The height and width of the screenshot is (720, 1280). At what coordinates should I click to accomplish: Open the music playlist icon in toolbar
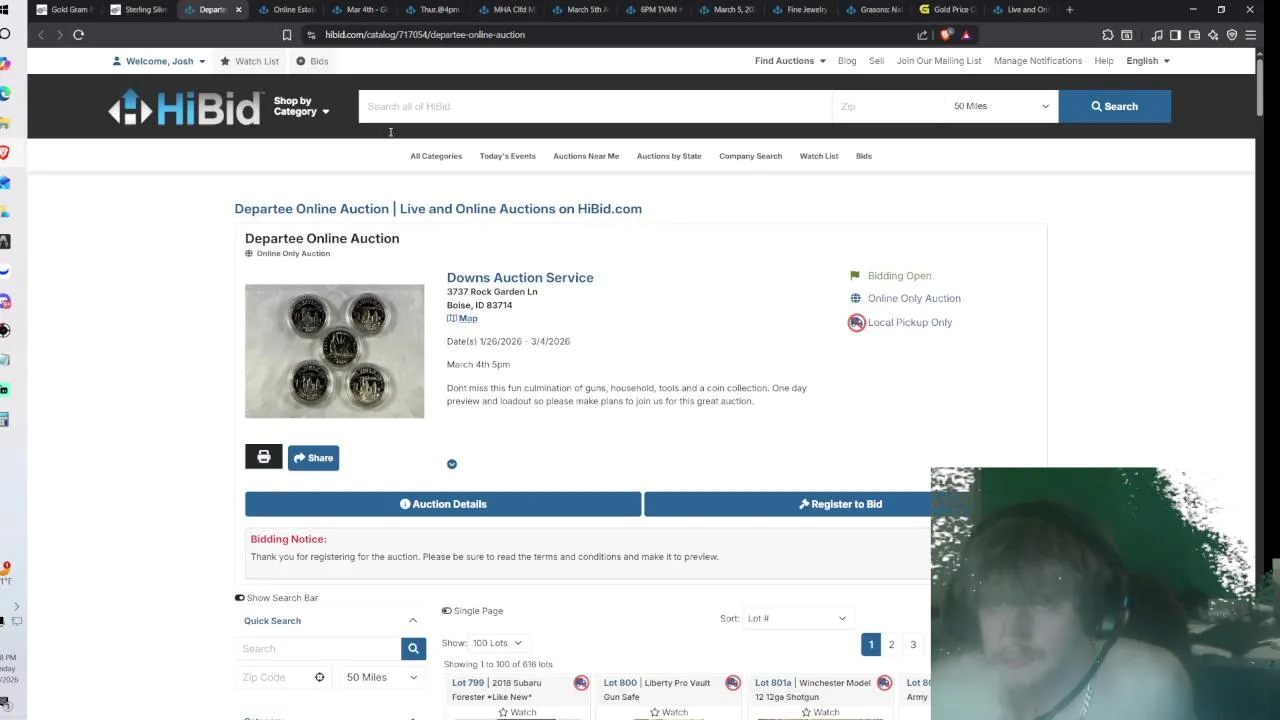1157,35
